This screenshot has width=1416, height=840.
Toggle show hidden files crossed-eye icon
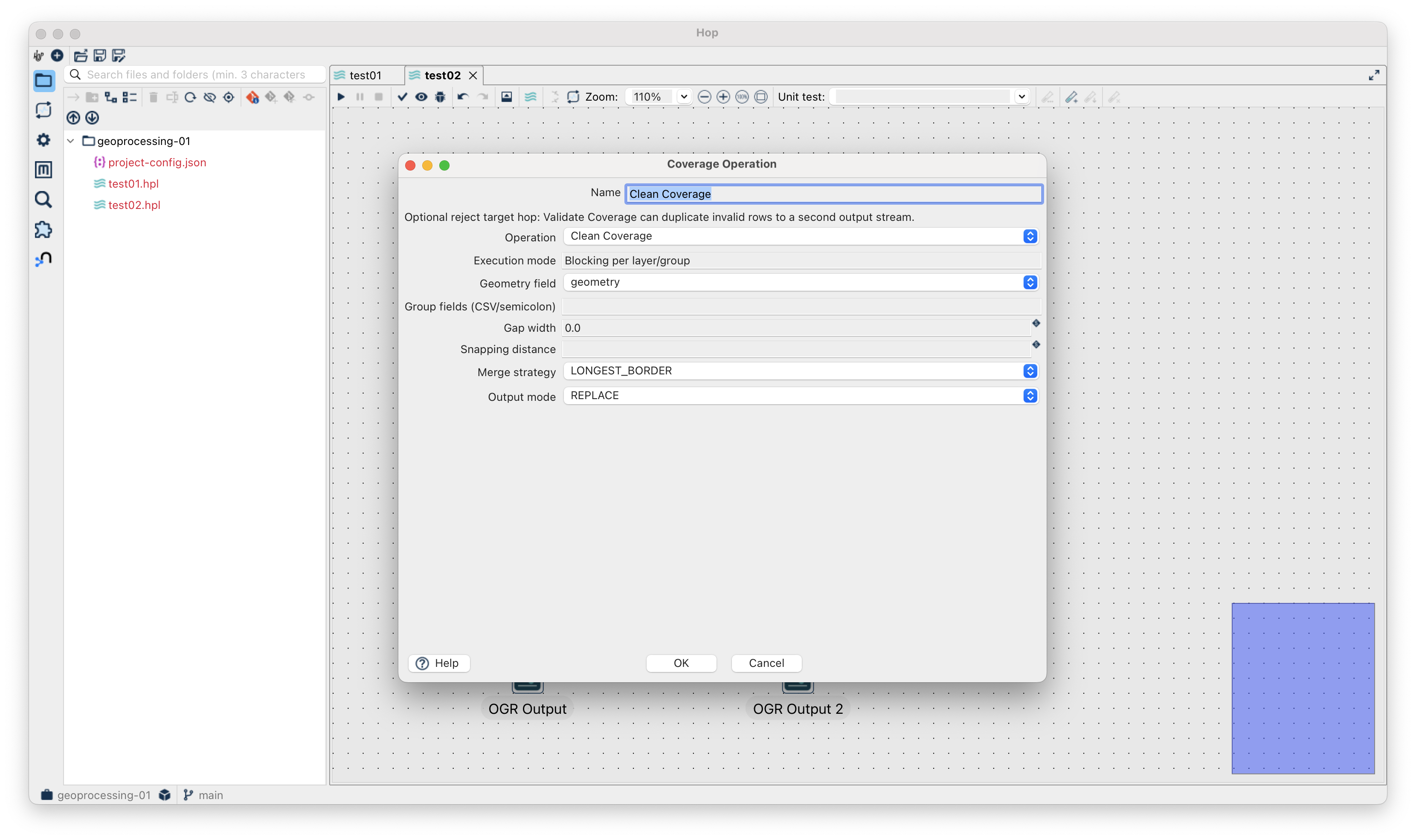tap(209, 97)
